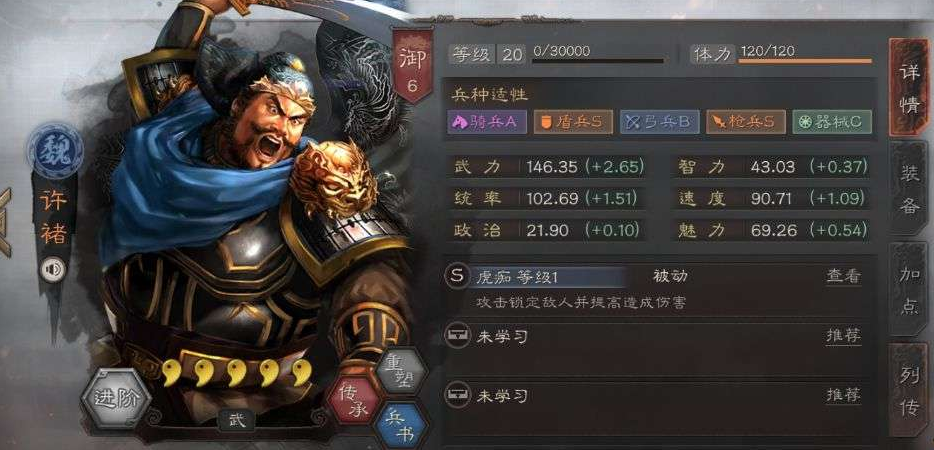
Task: Switch to the 详情 tab
Action: click(907, 88)
